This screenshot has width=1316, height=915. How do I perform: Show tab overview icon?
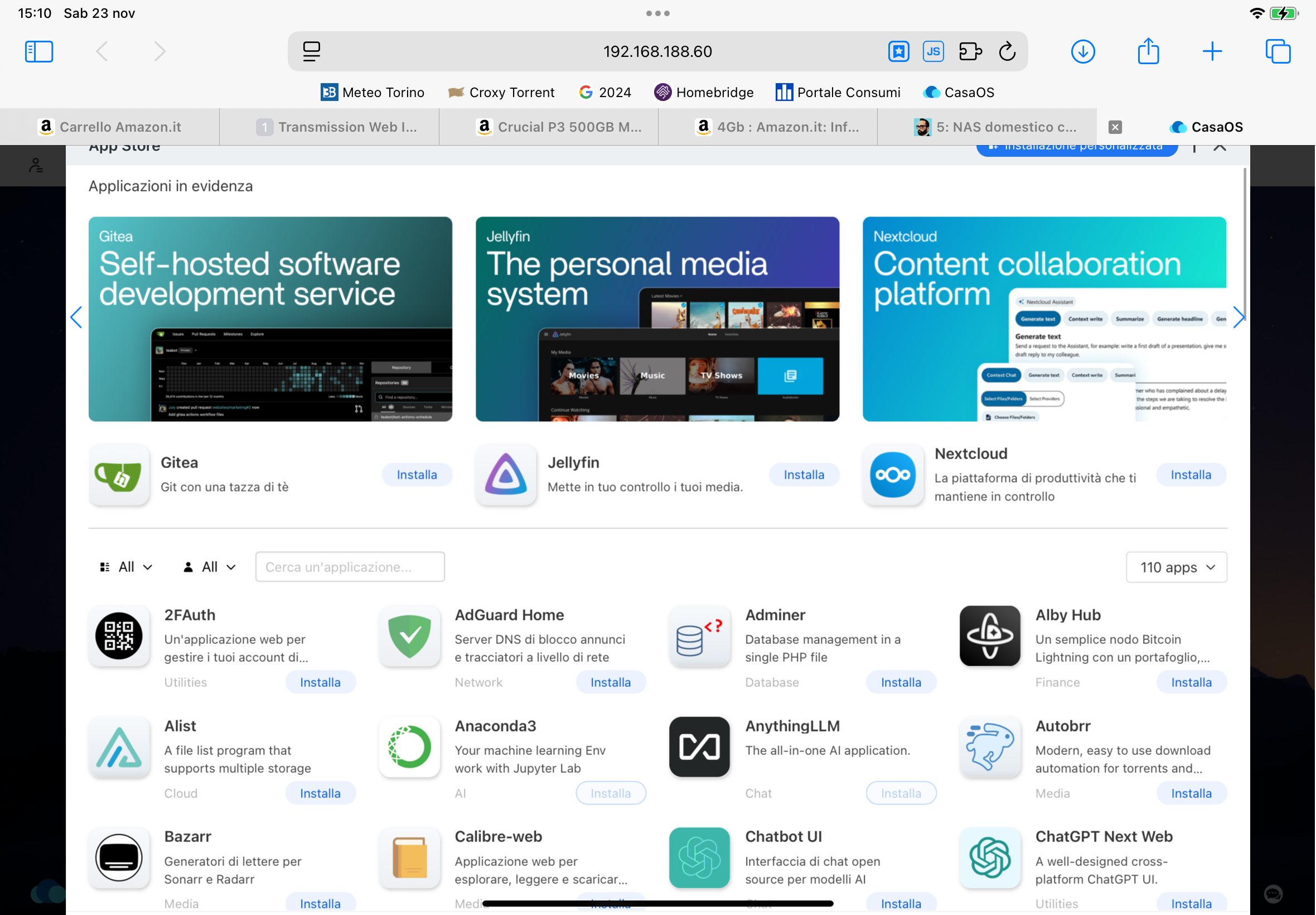1278,51
